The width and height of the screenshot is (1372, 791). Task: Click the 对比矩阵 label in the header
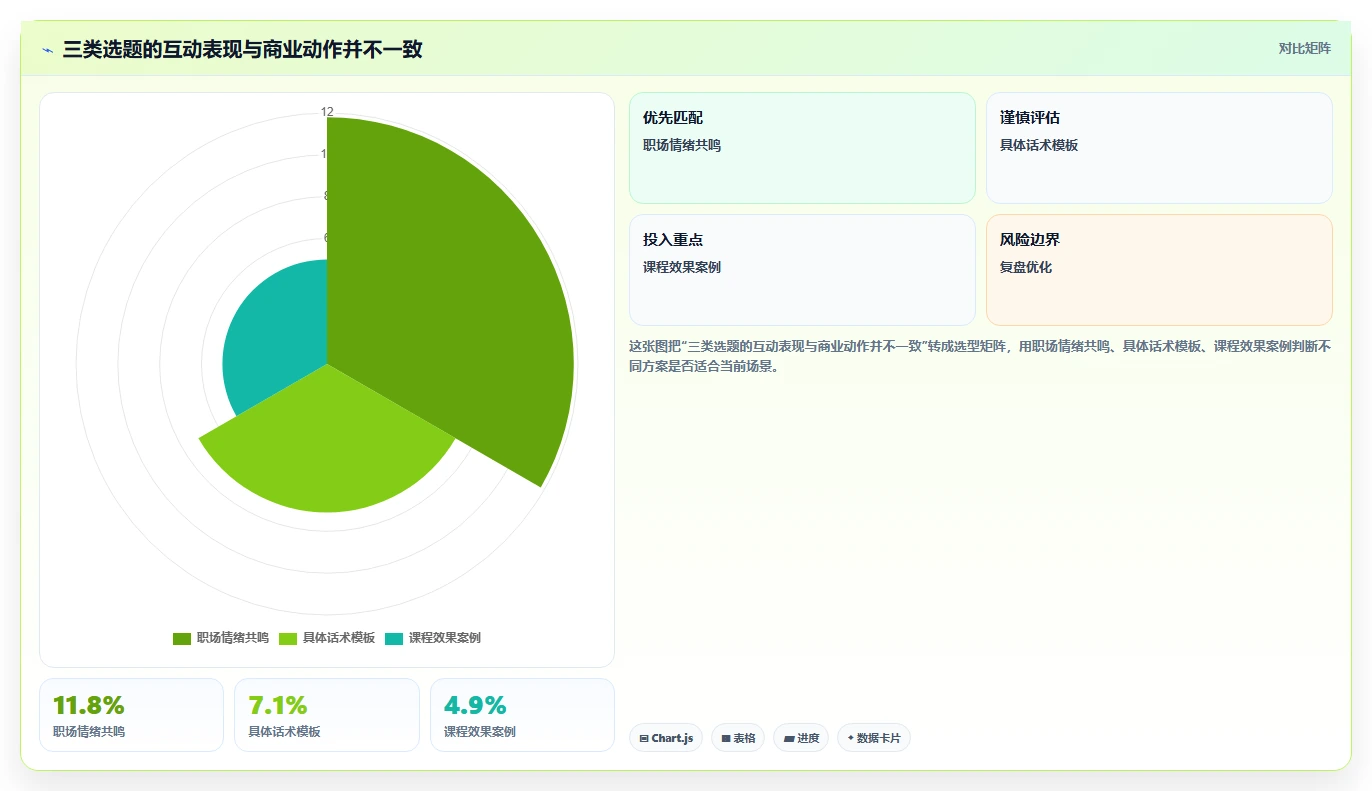[1304, 48]
